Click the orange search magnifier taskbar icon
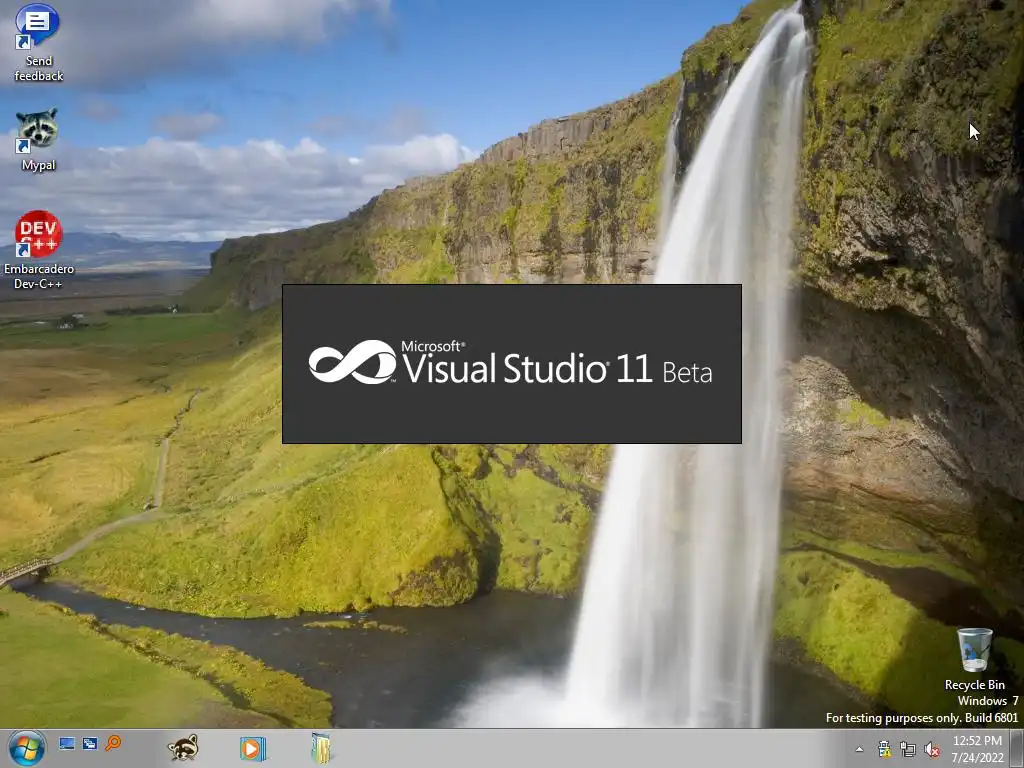 click(x=113, y=743)
